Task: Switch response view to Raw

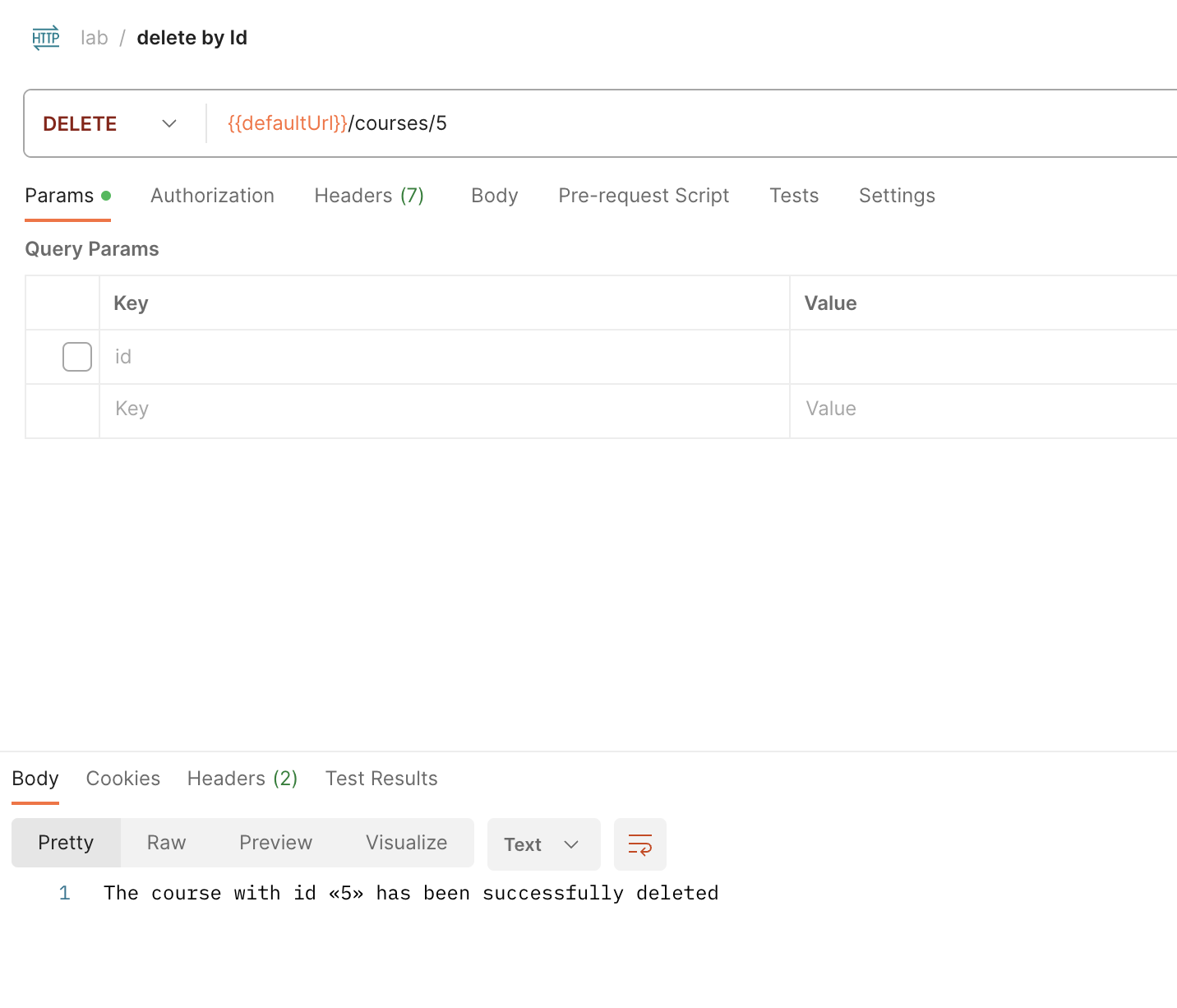Action: pos(166,843)
